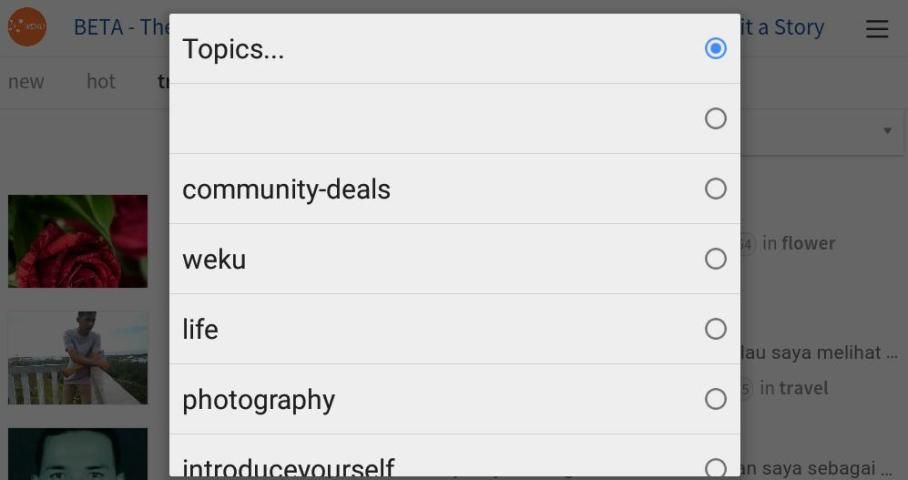Select the blank option radio button

pos(715,119)
